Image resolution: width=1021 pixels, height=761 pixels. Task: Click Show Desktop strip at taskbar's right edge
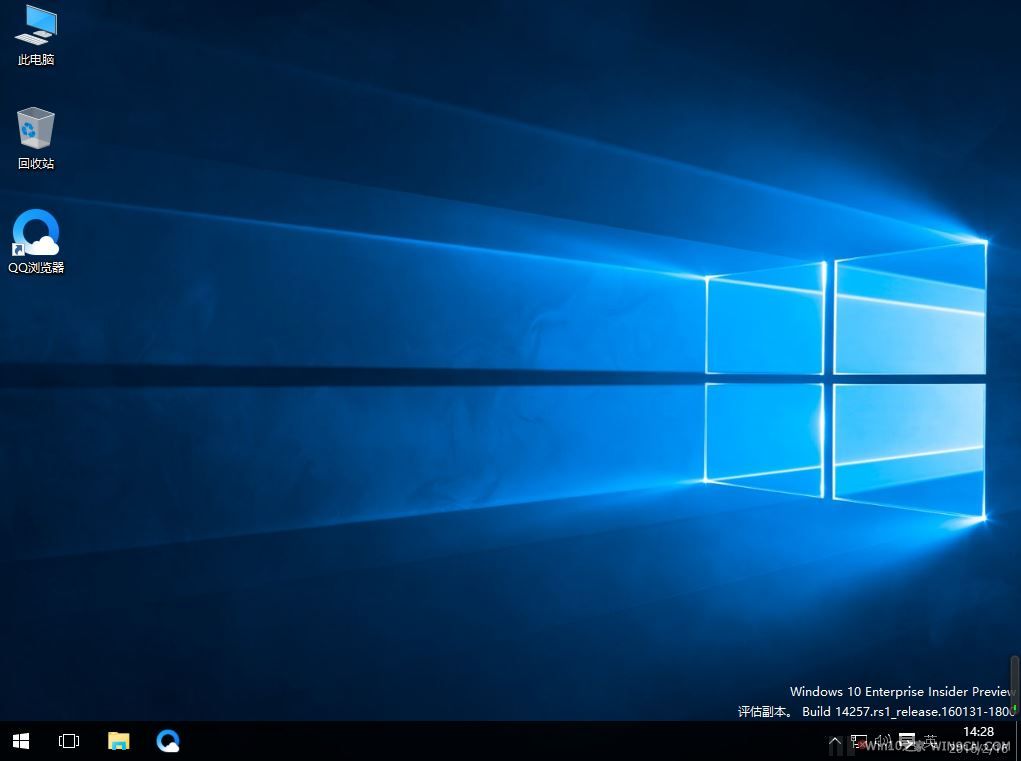1018,741
